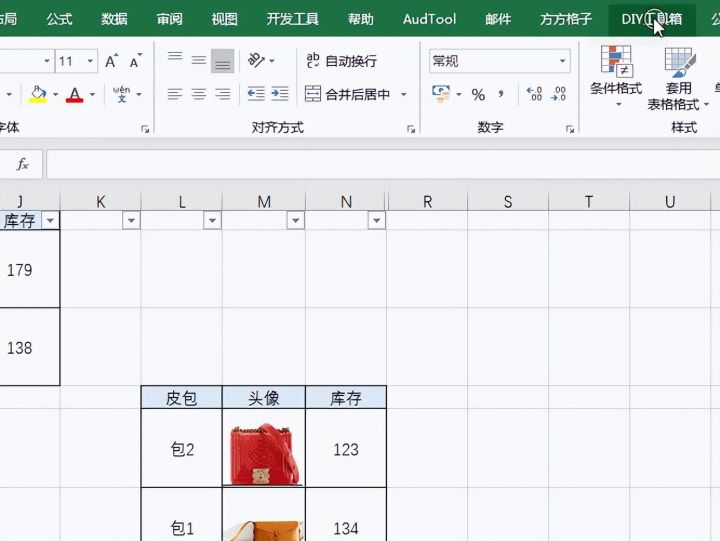The width and height of the screenshot is (720, 541).
Task: Select cell containing 包2
Action: [x=182, y=449]
